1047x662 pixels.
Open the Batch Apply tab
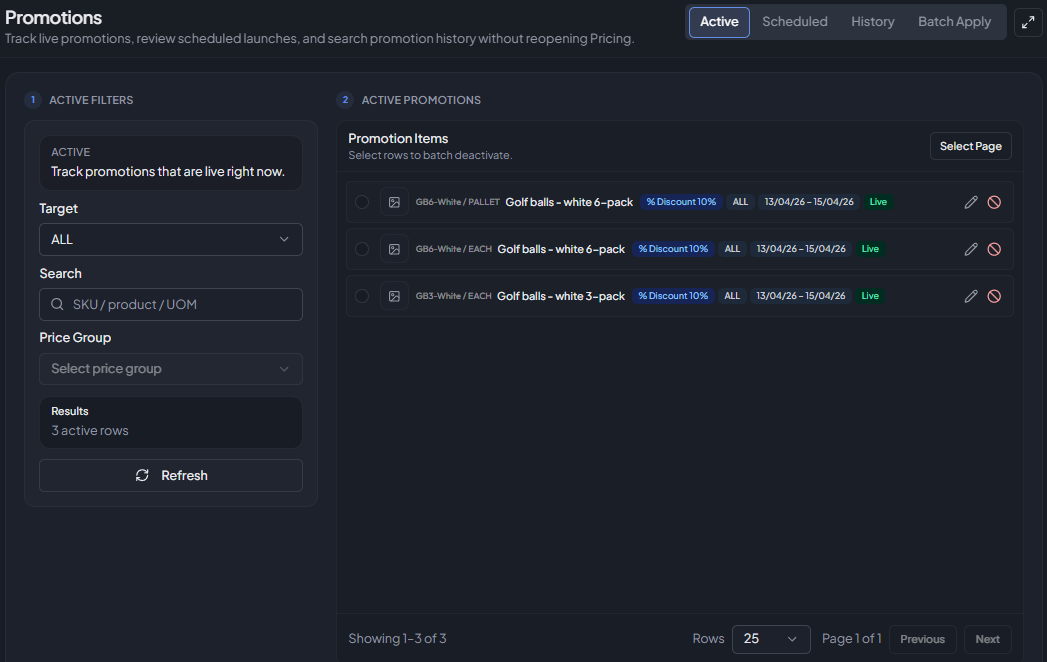954,22
